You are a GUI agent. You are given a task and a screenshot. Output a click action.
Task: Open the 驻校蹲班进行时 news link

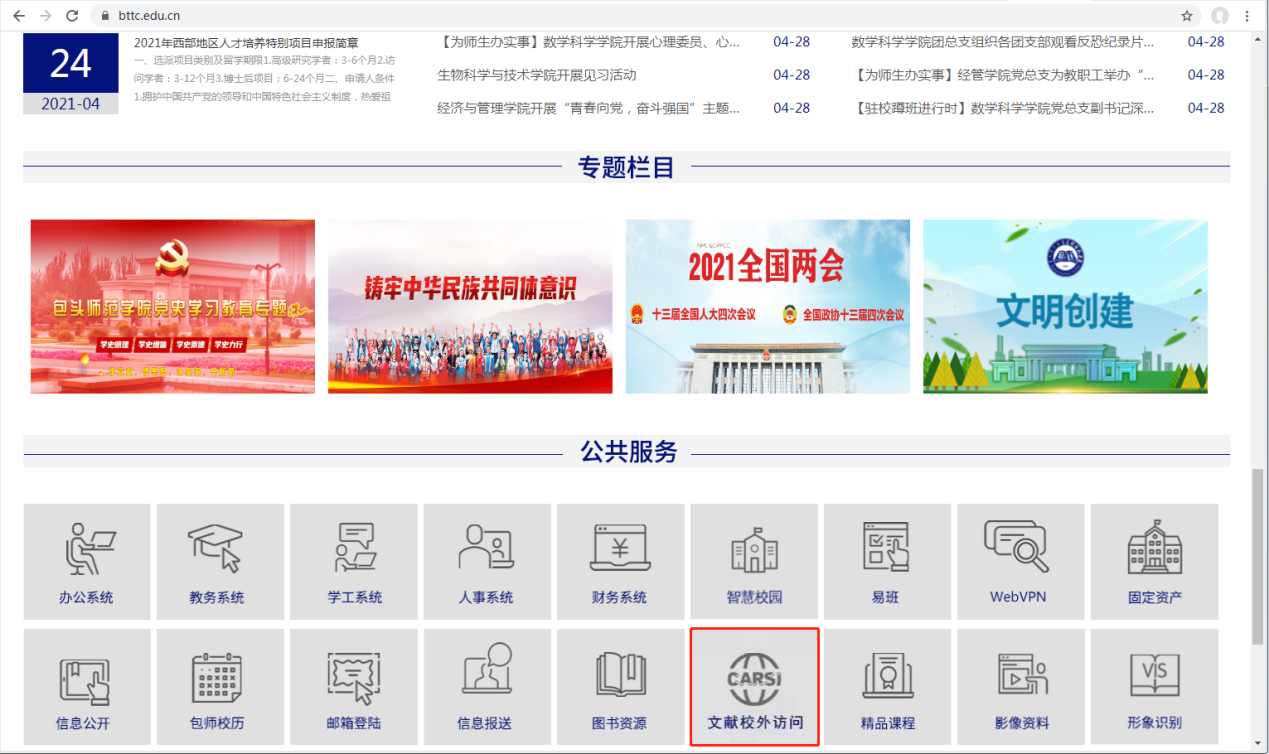pyautogui.click(x=1003, y=108)
